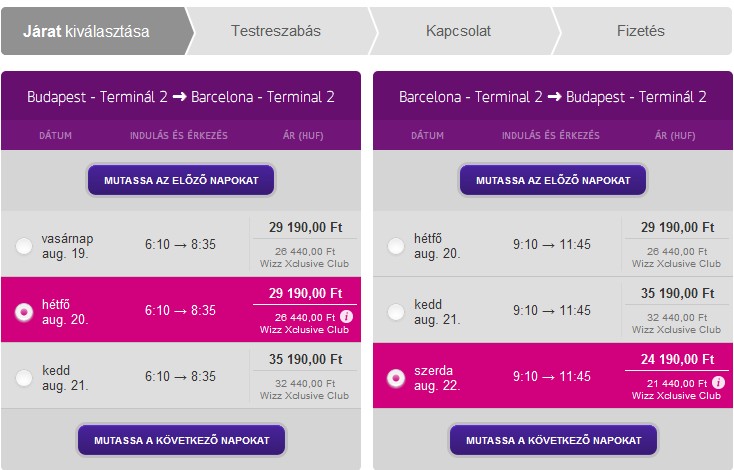Click the outbound vasárnap 29 190,00 Ft price
734x470 pixels.
[305, 227]
